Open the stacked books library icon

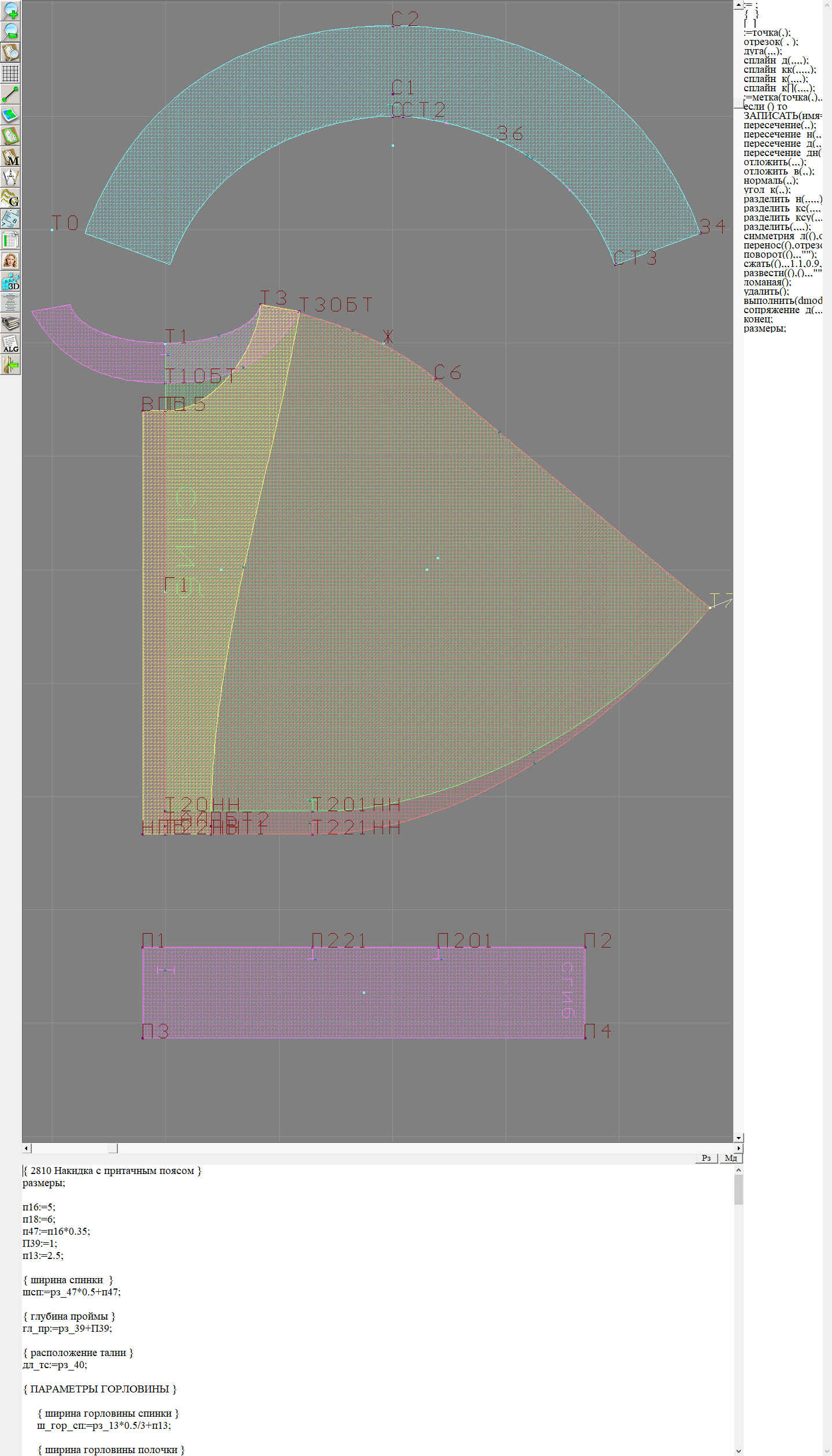click(10, 323)
